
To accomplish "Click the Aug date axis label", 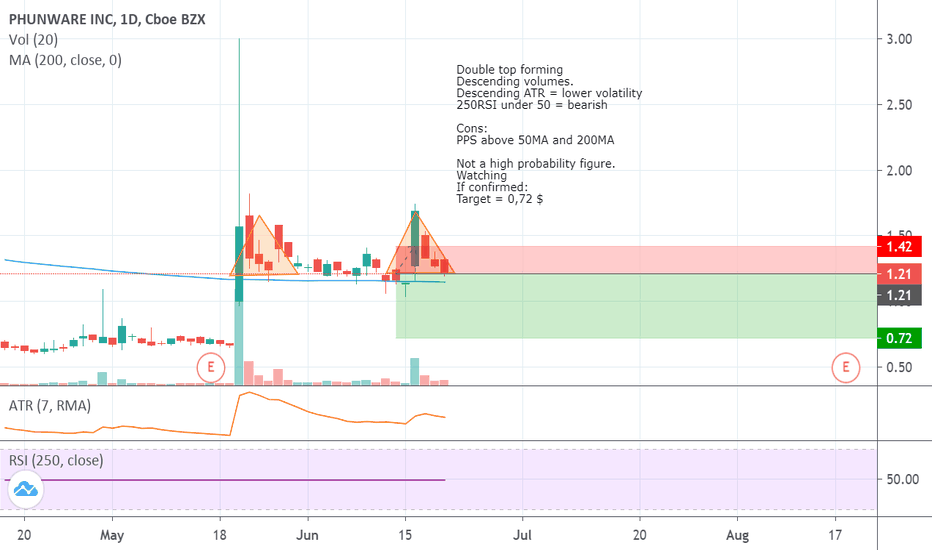I will coord(737,535).
